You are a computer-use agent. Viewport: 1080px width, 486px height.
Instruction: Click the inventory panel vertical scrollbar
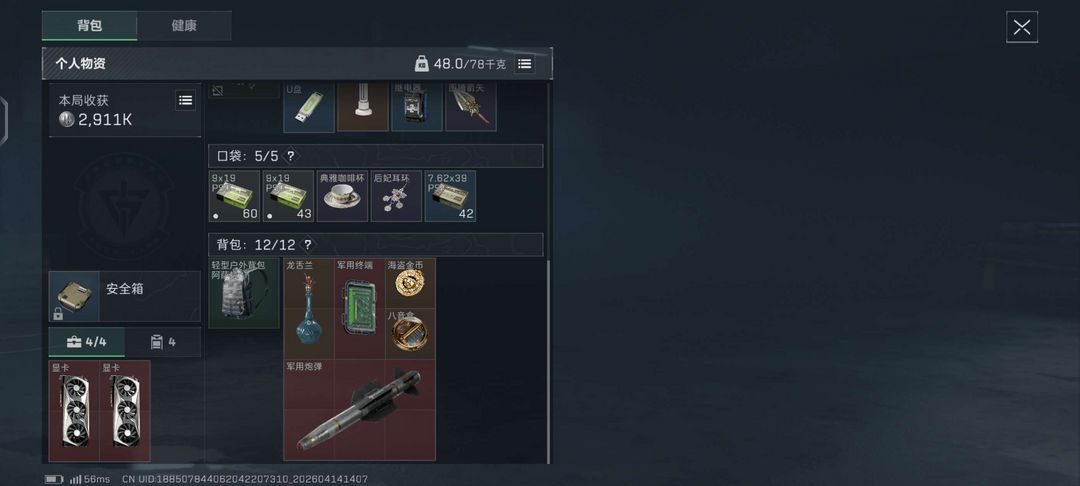[x=548, y=361]
